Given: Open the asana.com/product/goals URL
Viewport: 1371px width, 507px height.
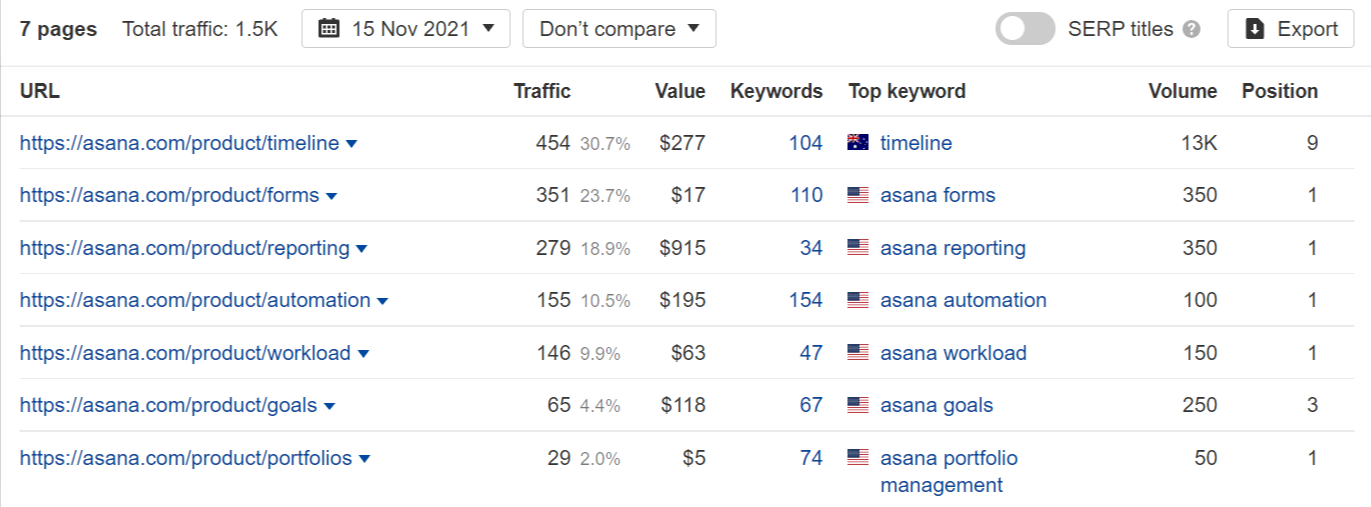Looking at the screenshot, I should coord(168,405).
